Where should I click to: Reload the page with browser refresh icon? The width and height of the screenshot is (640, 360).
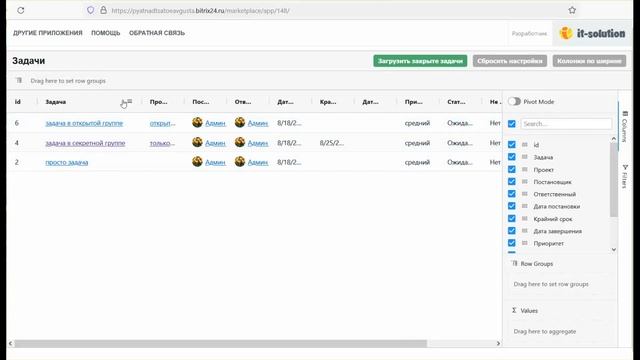tap(21, 11)
